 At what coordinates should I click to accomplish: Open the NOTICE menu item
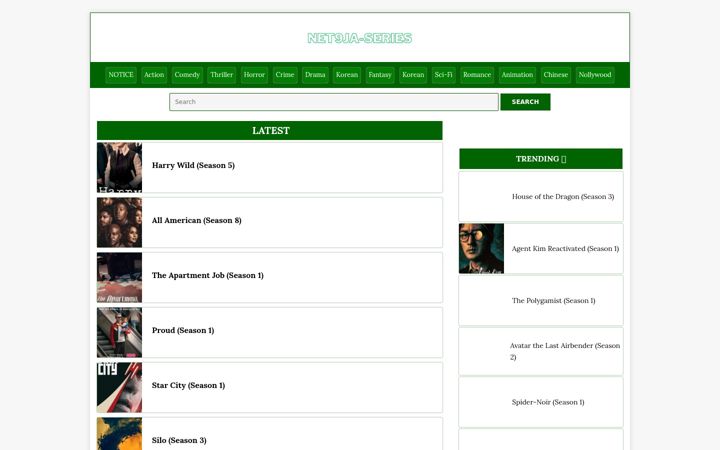(x=121, y=75)
